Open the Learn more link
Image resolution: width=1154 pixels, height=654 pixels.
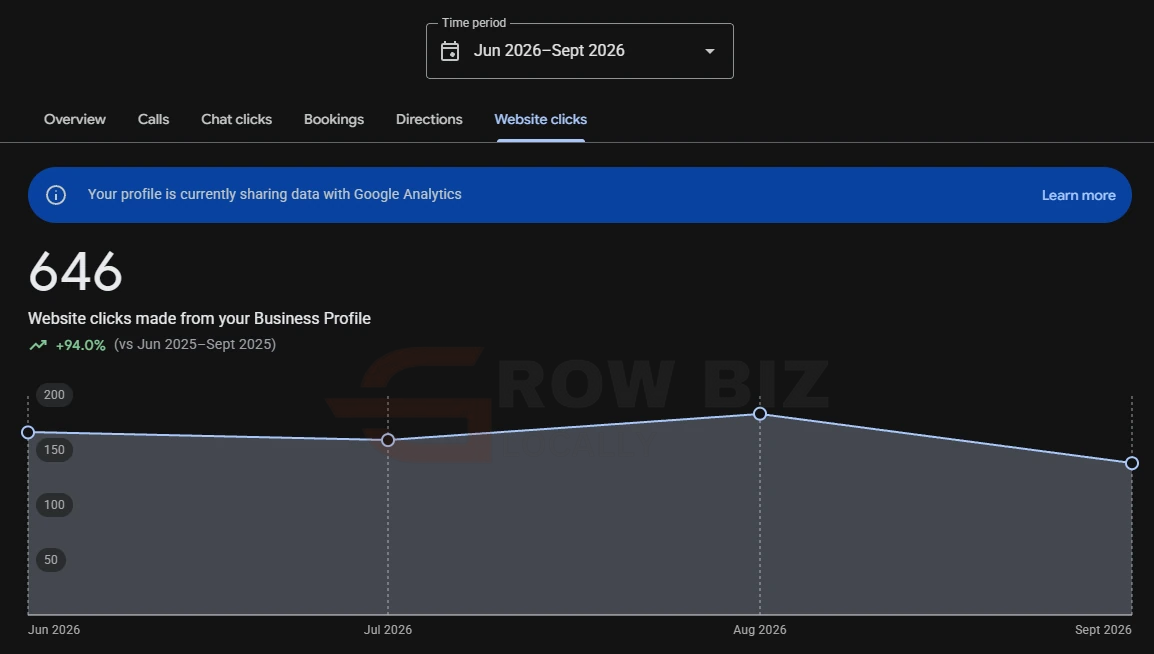tap(1078, 195)
